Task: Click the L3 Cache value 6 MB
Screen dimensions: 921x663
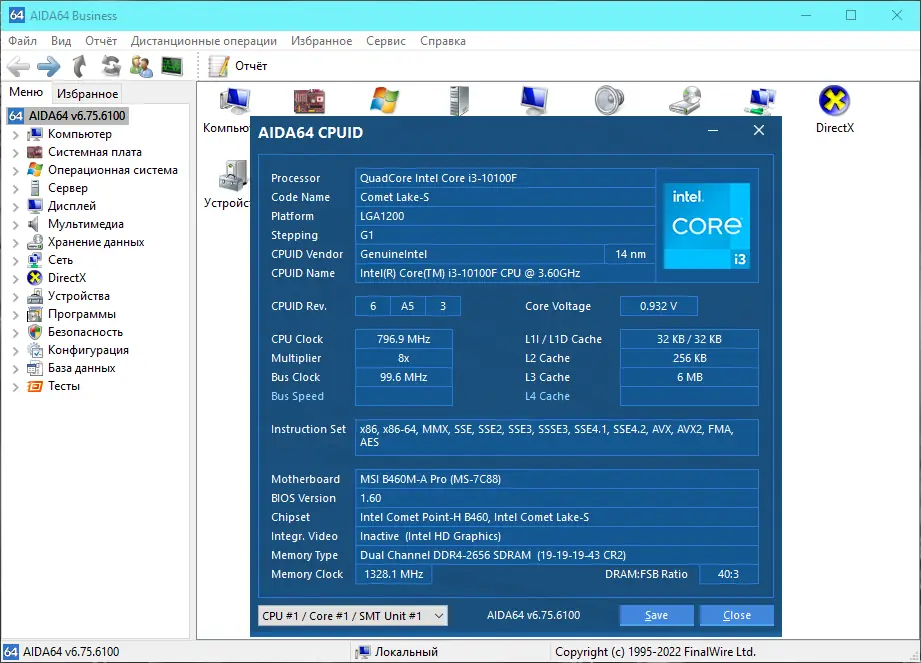Action: pos(689,377)
